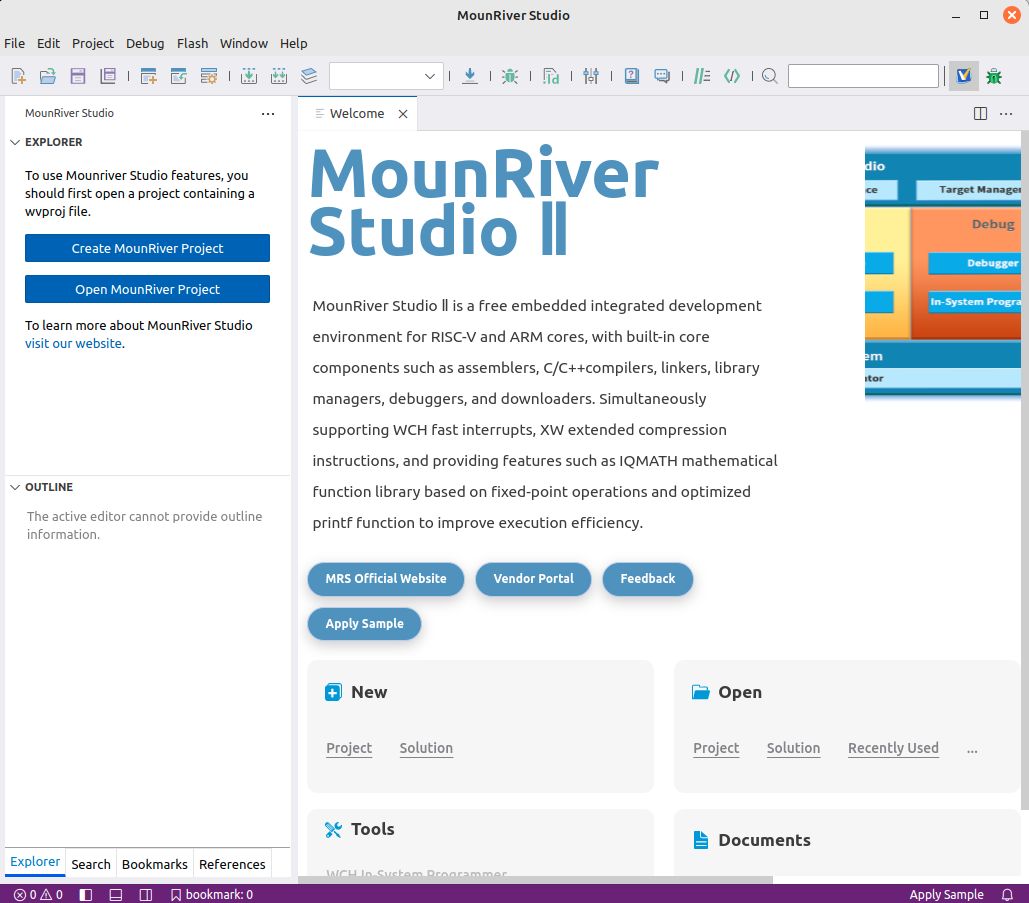This screenshot has height=903, width=1029.
Task: Click the .ld linker file toolbar icon
Action: pyautogui.click(x=551, y=76)
